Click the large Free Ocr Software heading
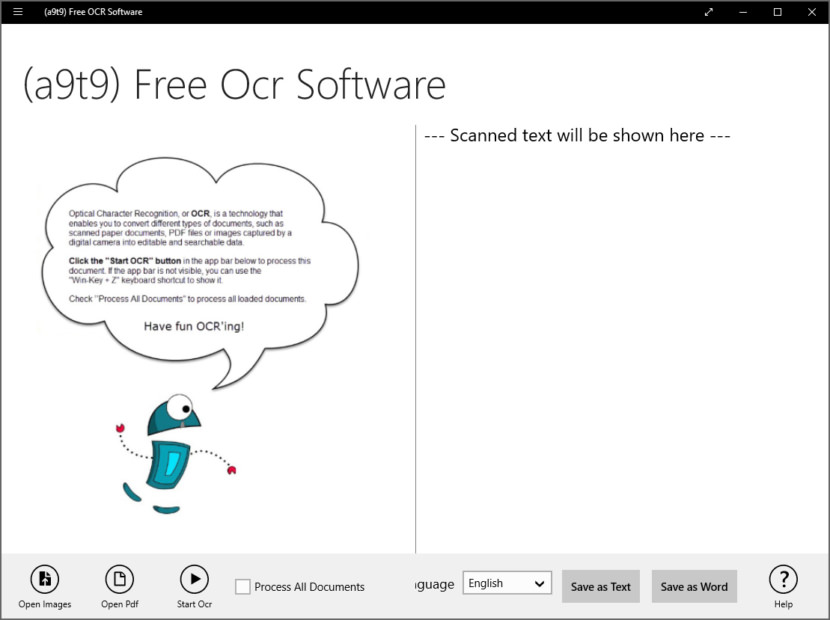This screenshot has width=830, height=620. 234,85
